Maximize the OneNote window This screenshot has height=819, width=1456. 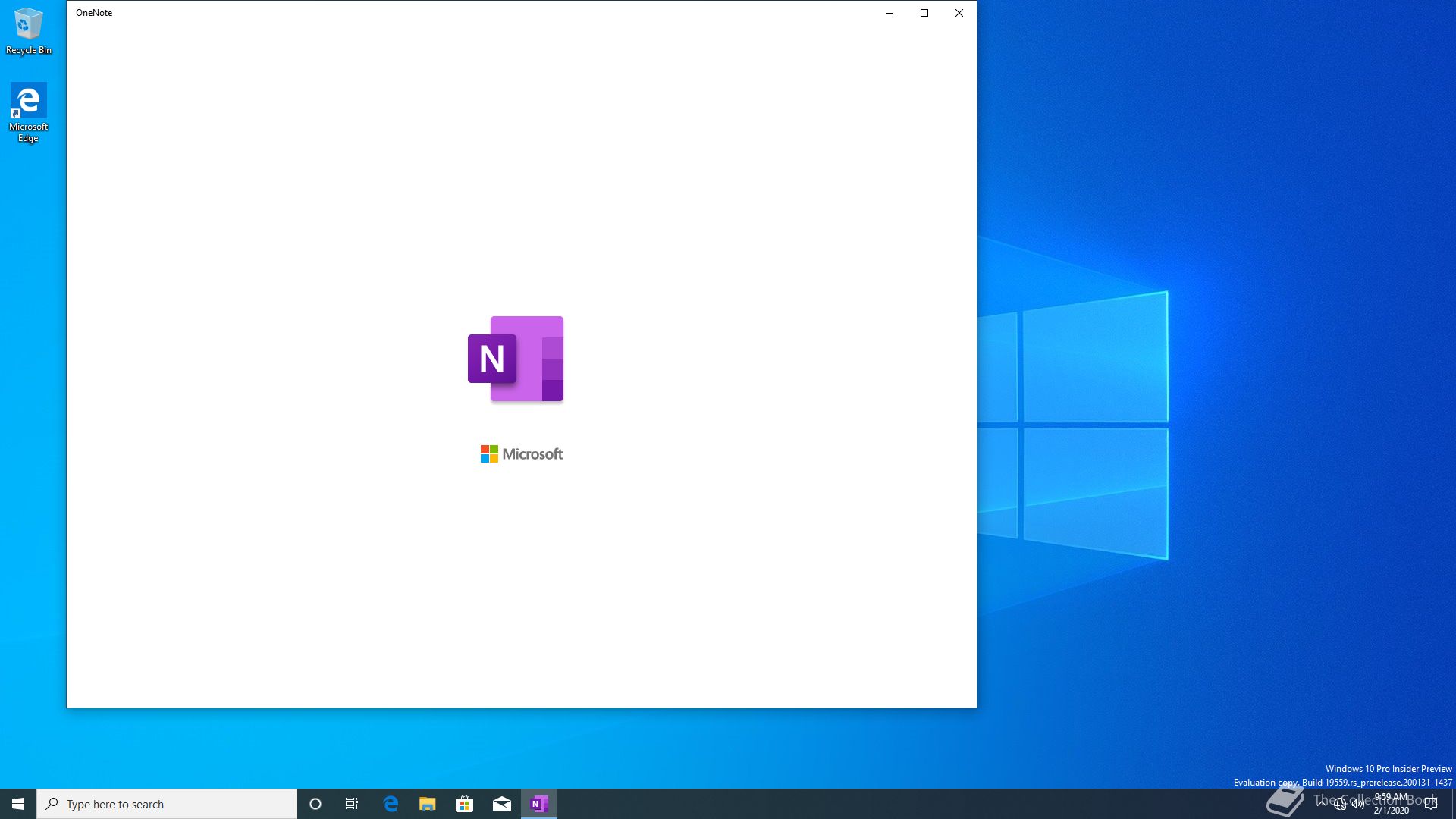[x=924, y=13]
